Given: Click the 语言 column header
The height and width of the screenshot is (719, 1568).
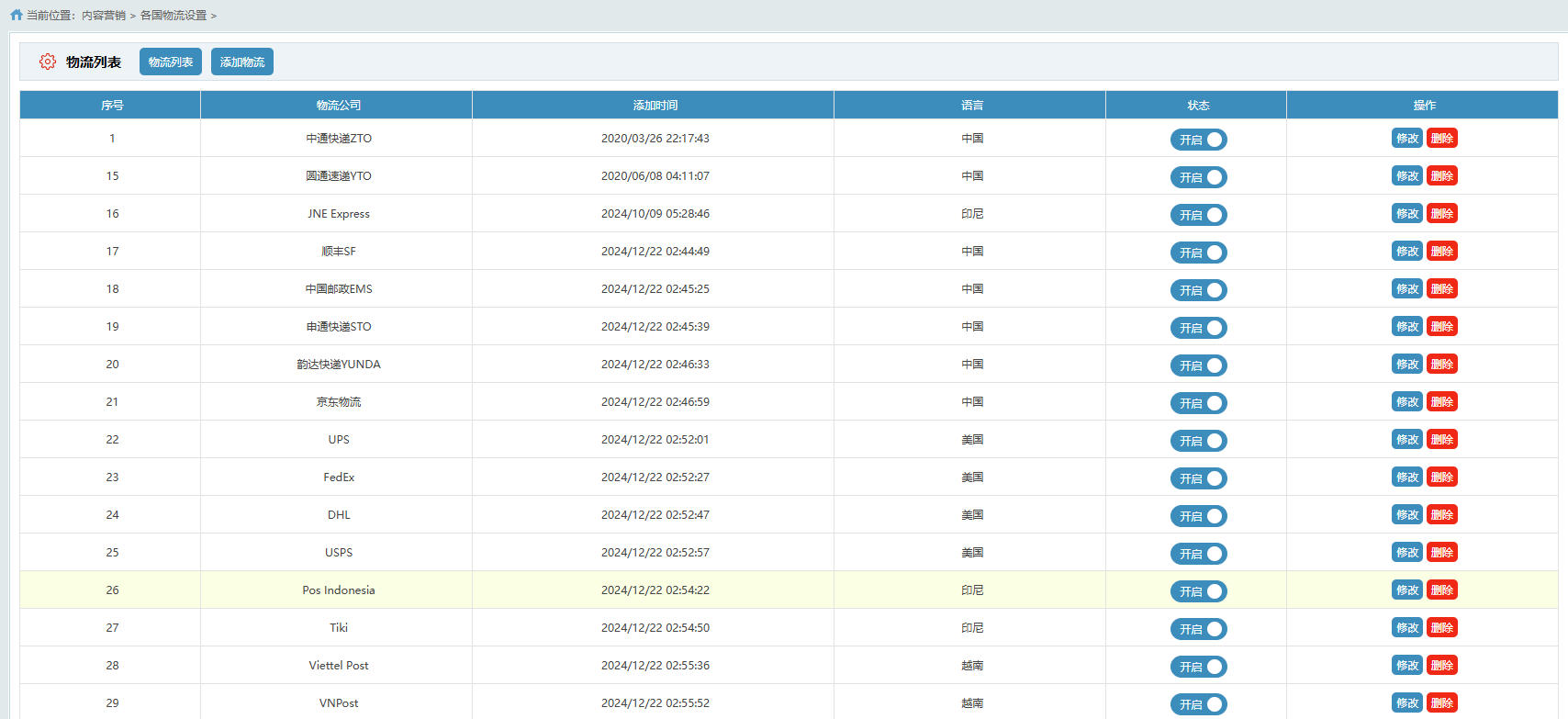Looking at the screenshot, I should click(x=970, y=105).
